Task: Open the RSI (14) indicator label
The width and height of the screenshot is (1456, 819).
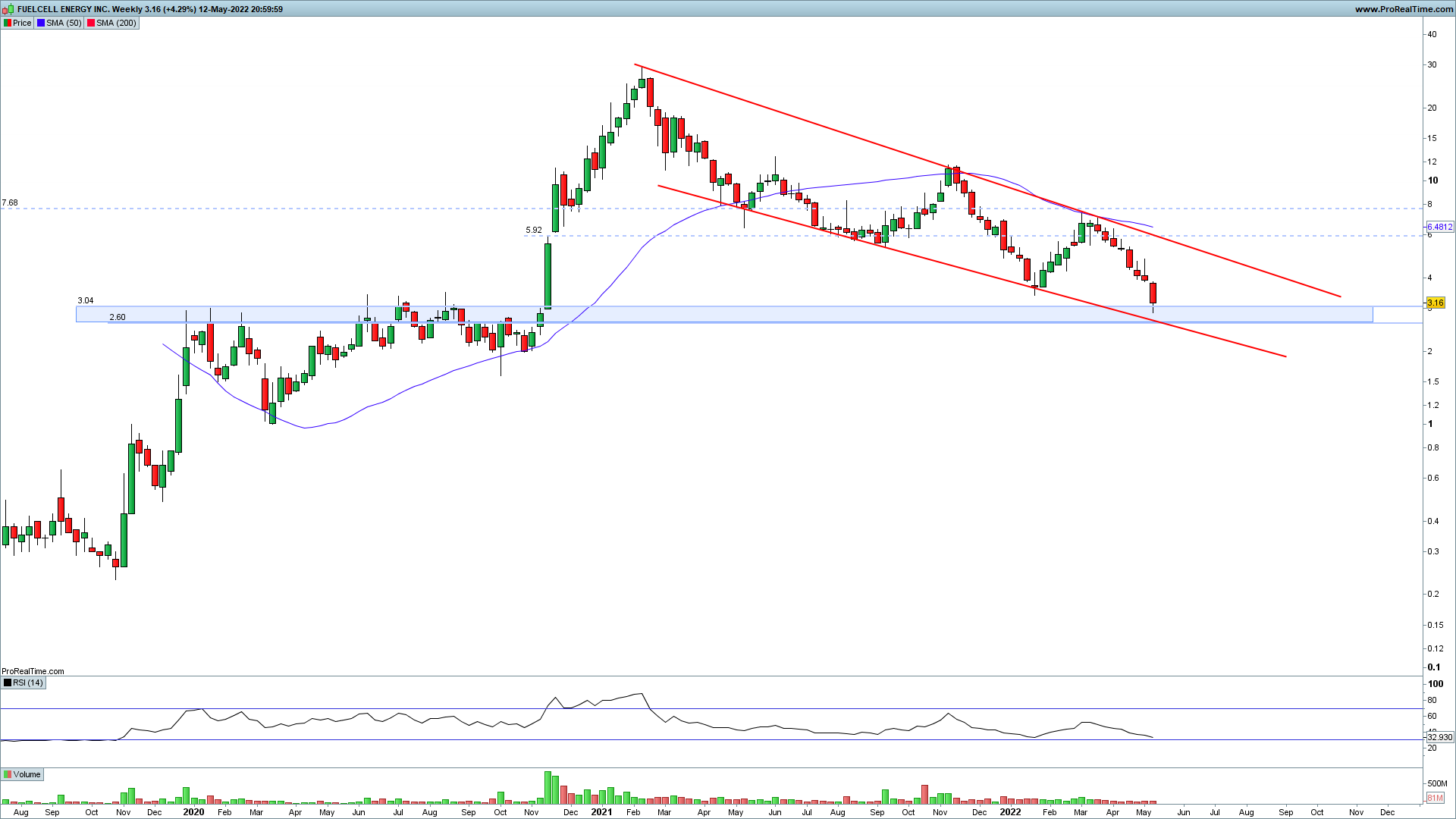Action: [x=28, y=682]
